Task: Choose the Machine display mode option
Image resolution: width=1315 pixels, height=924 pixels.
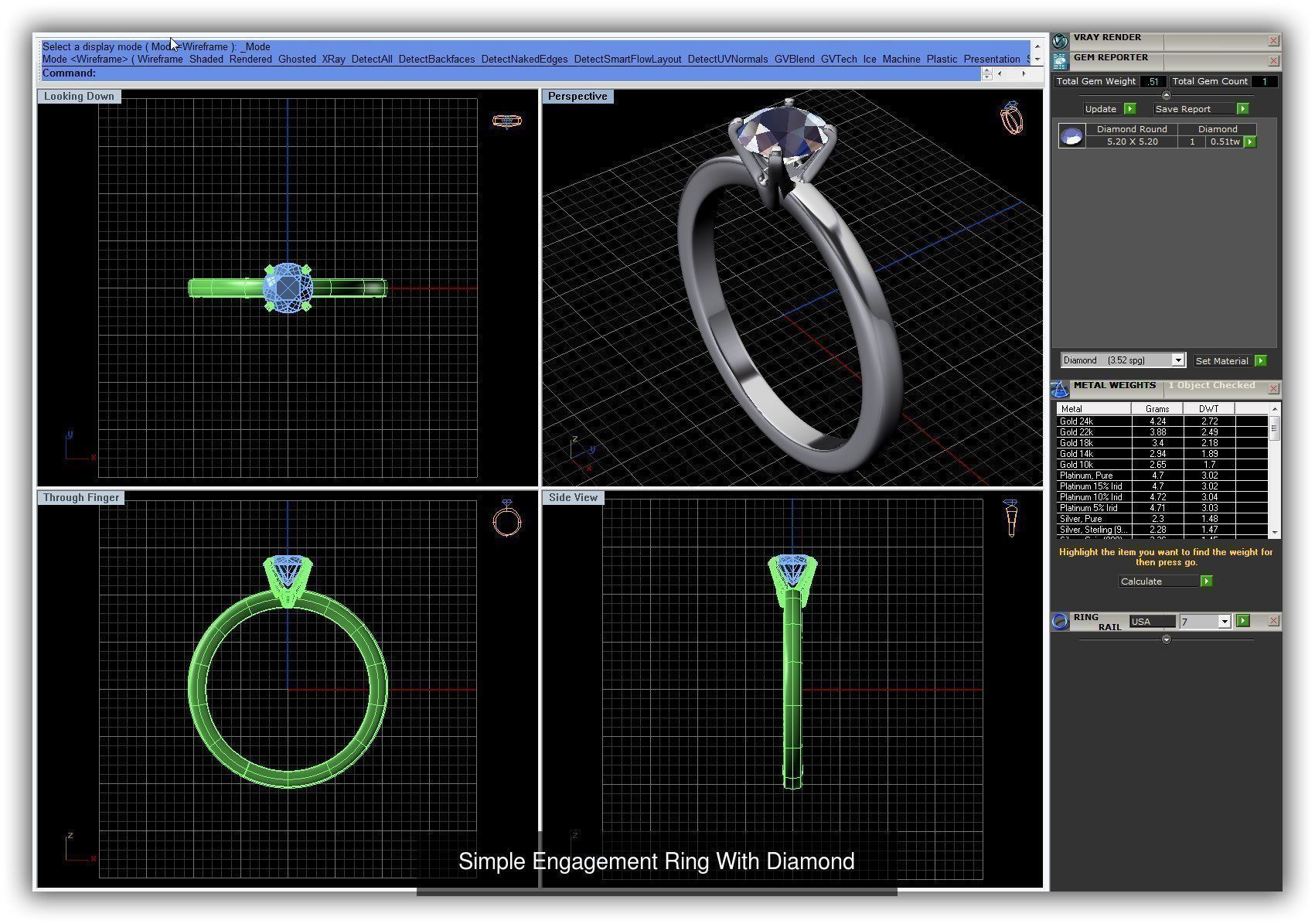Action: [901, 60]
